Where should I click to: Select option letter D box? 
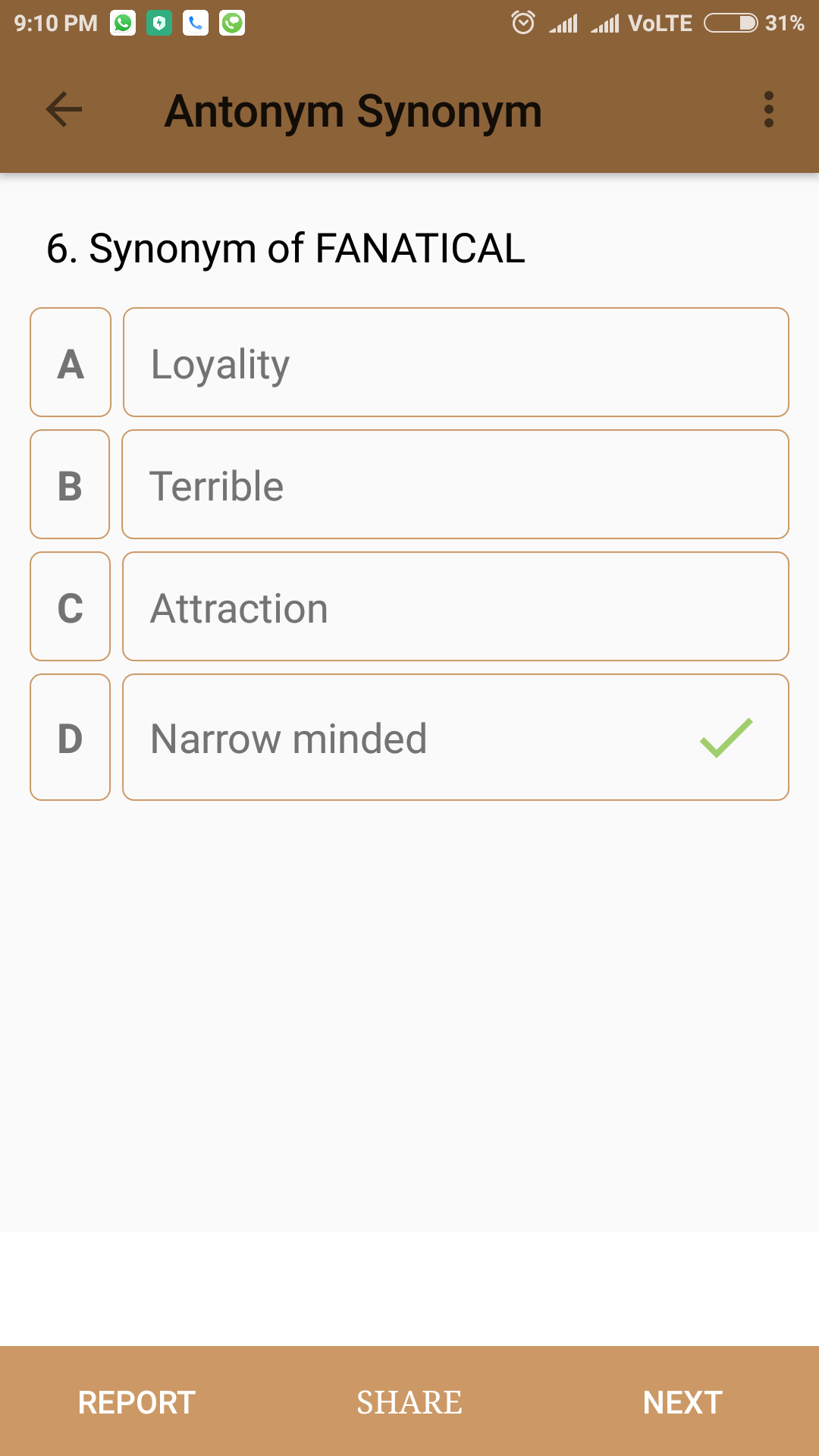click(x=70, y=737)
